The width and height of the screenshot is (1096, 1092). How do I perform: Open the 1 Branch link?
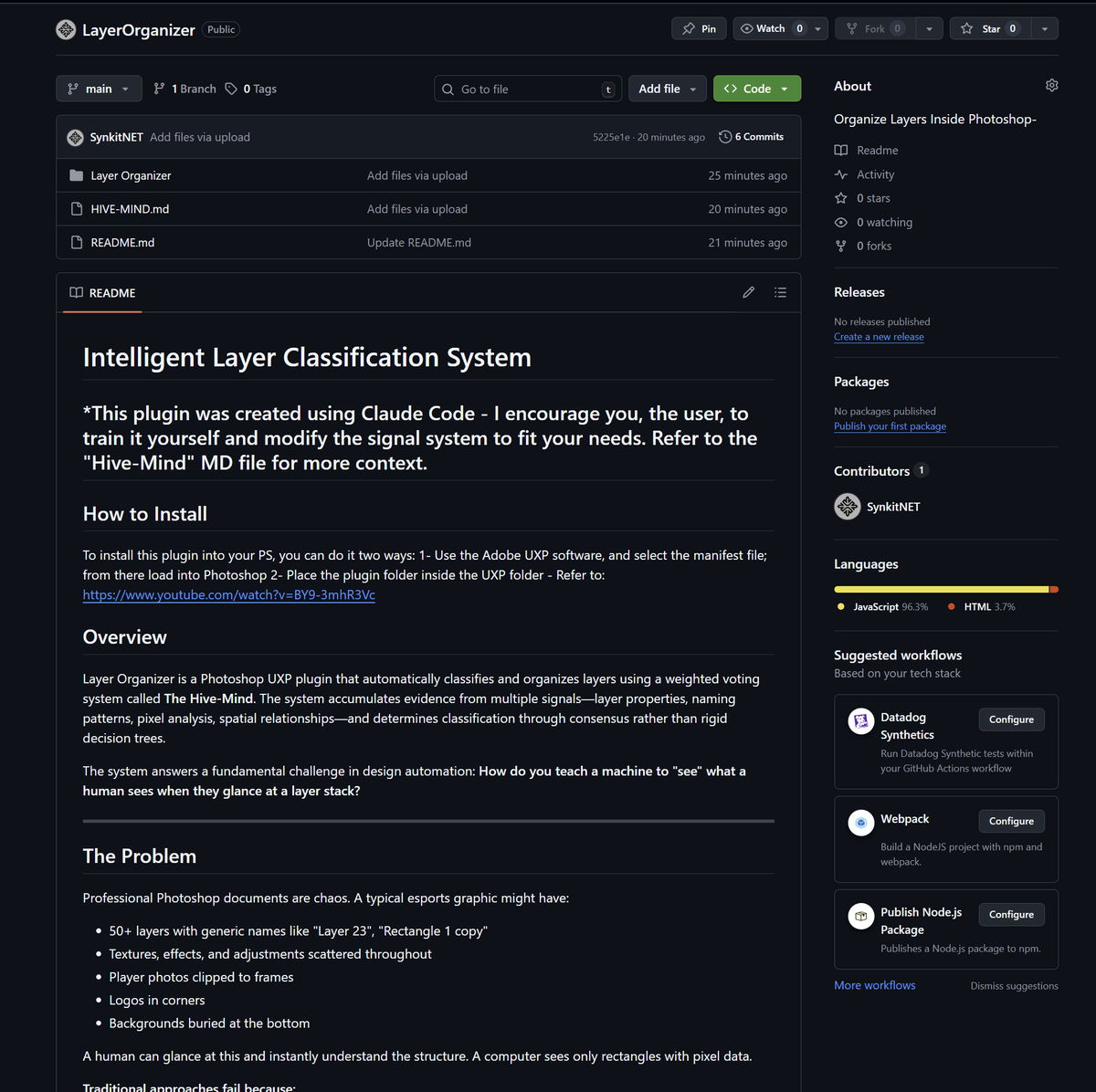(x=184, y=89)
